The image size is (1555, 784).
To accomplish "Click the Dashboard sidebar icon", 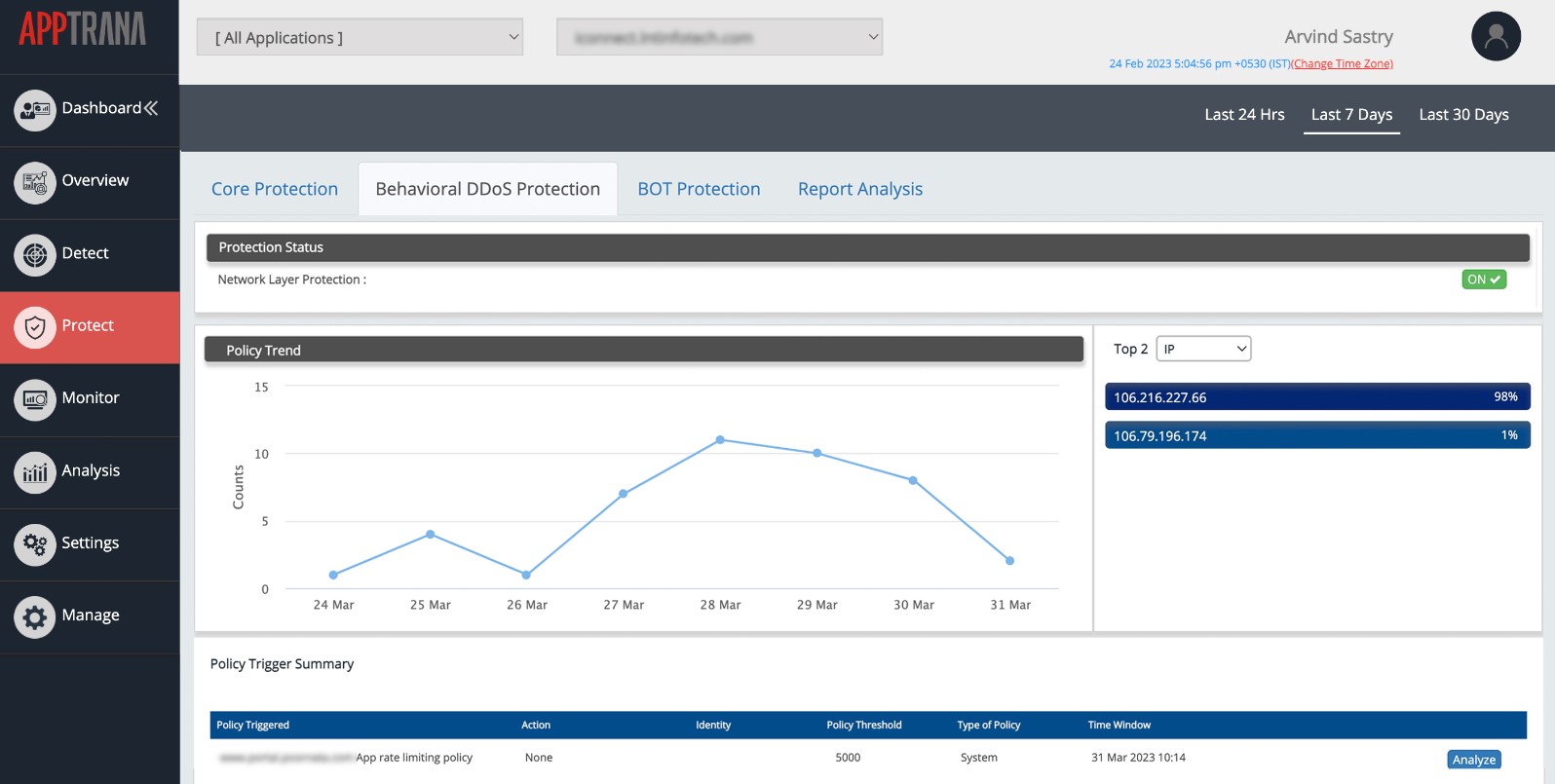I will point(35,110).
